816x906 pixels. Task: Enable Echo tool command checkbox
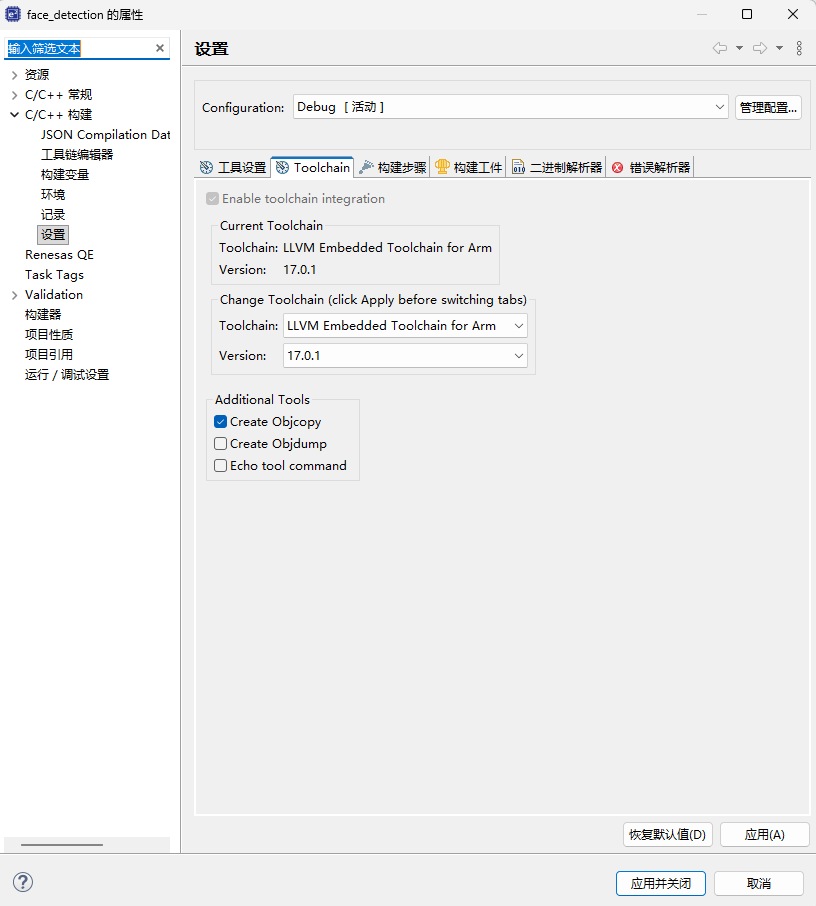[x=220, y=466]
